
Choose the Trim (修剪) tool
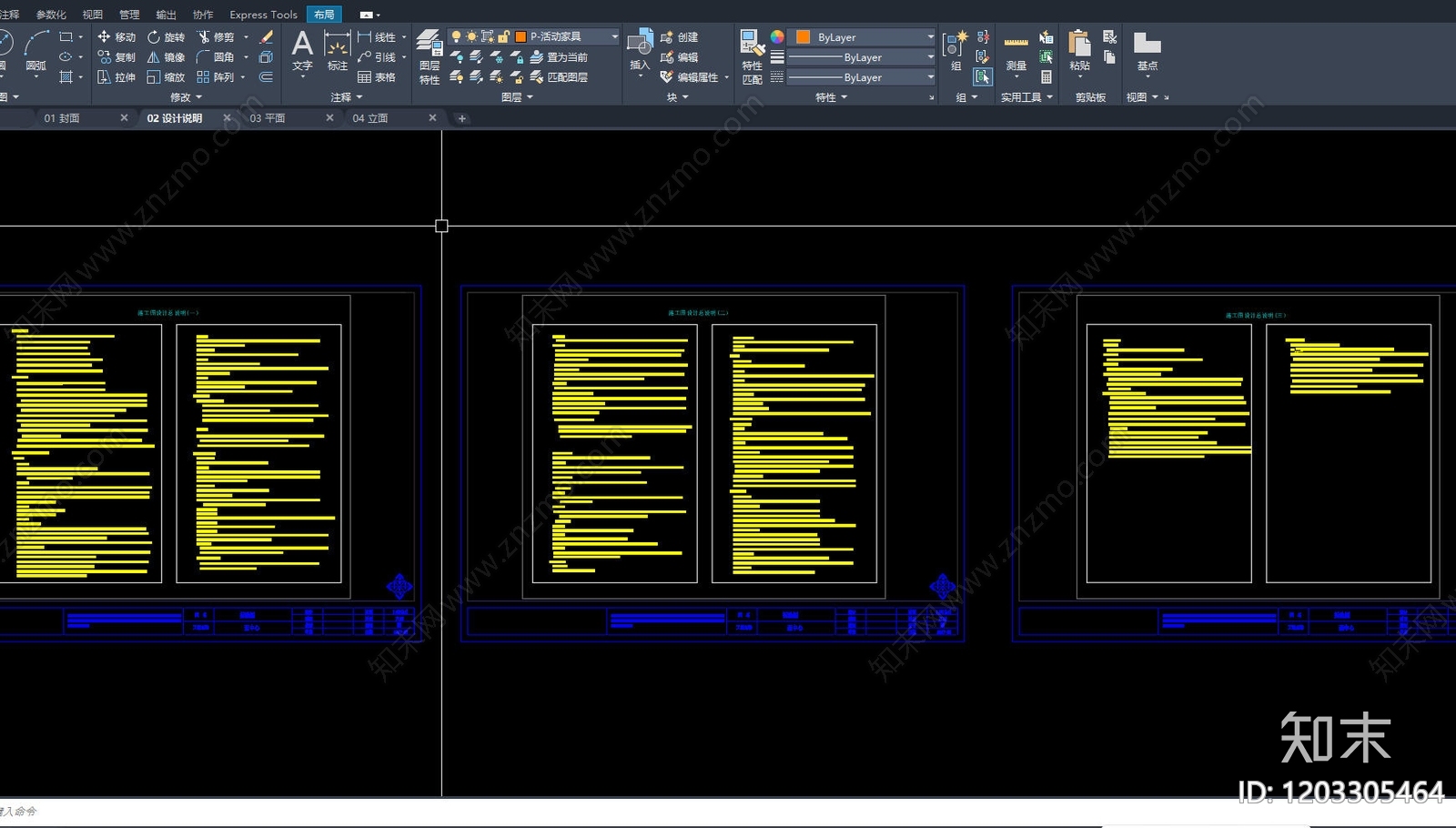(216, 37)
